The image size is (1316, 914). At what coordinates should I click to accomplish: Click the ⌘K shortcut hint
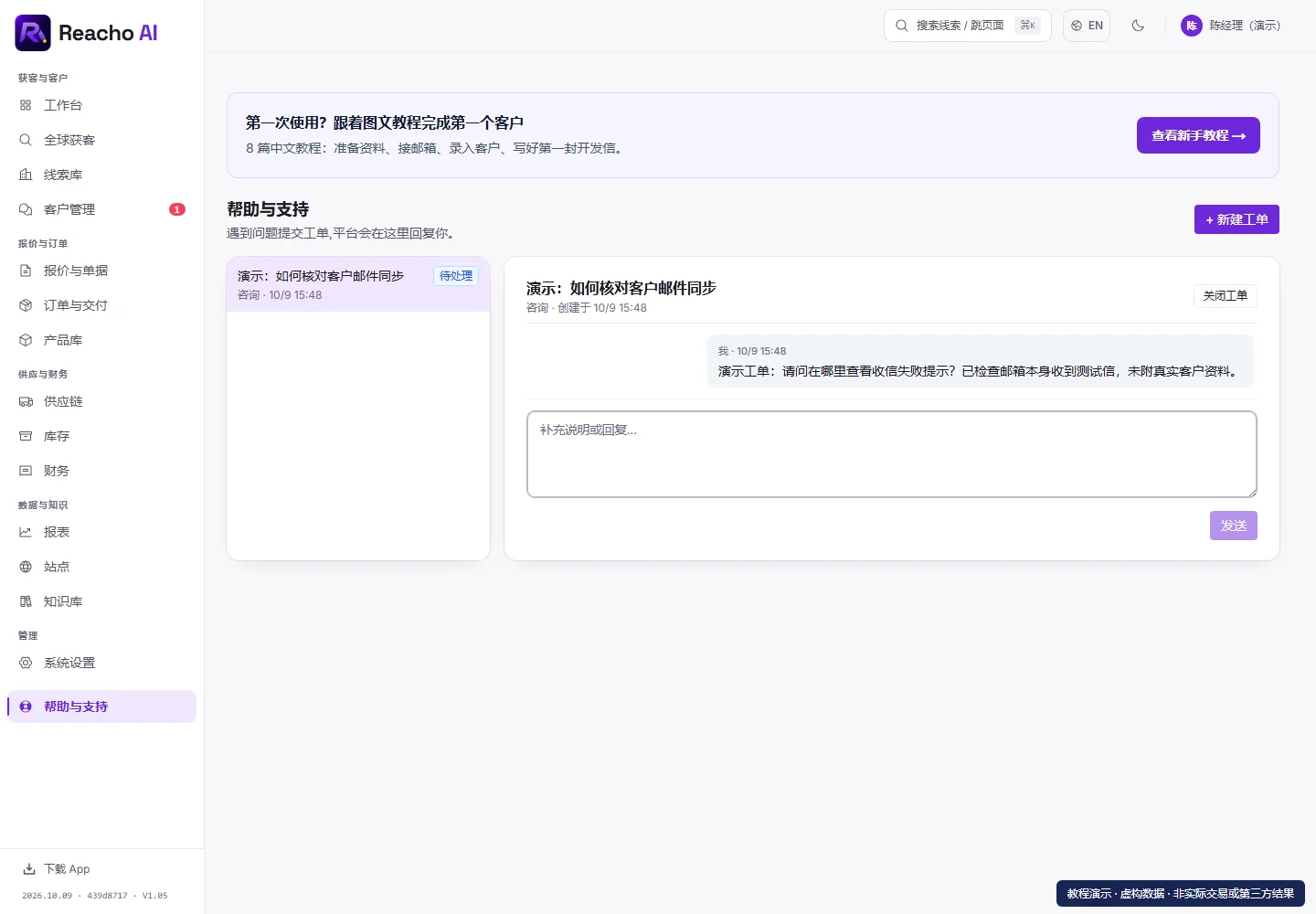(x=1028, y=26)
